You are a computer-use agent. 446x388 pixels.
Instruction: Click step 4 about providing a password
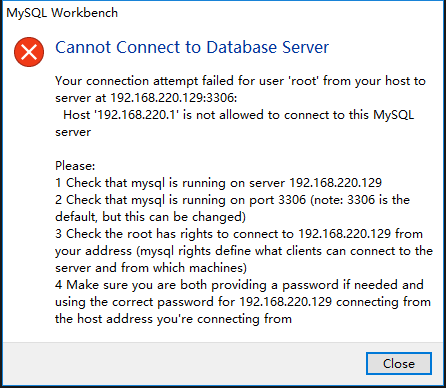point(239,285)
